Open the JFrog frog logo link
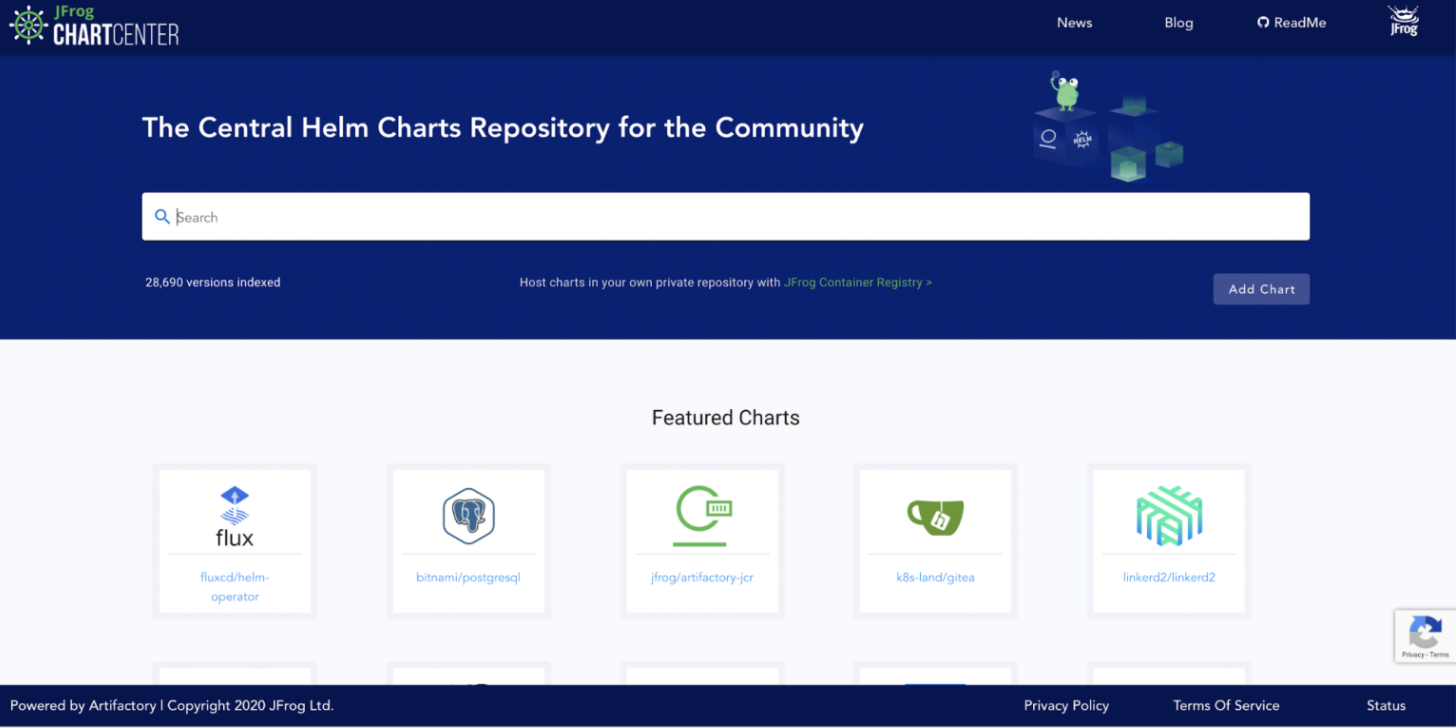Image resolution: width=1456 pixels, height=728 pixels. coord(1404,21)
